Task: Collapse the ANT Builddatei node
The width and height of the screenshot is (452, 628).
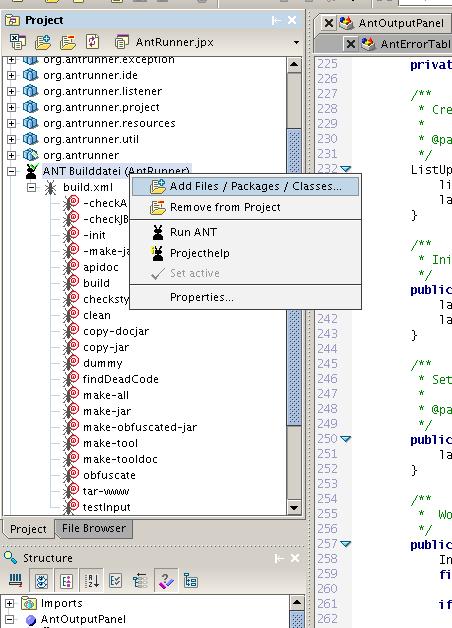Action: [12, 171]
